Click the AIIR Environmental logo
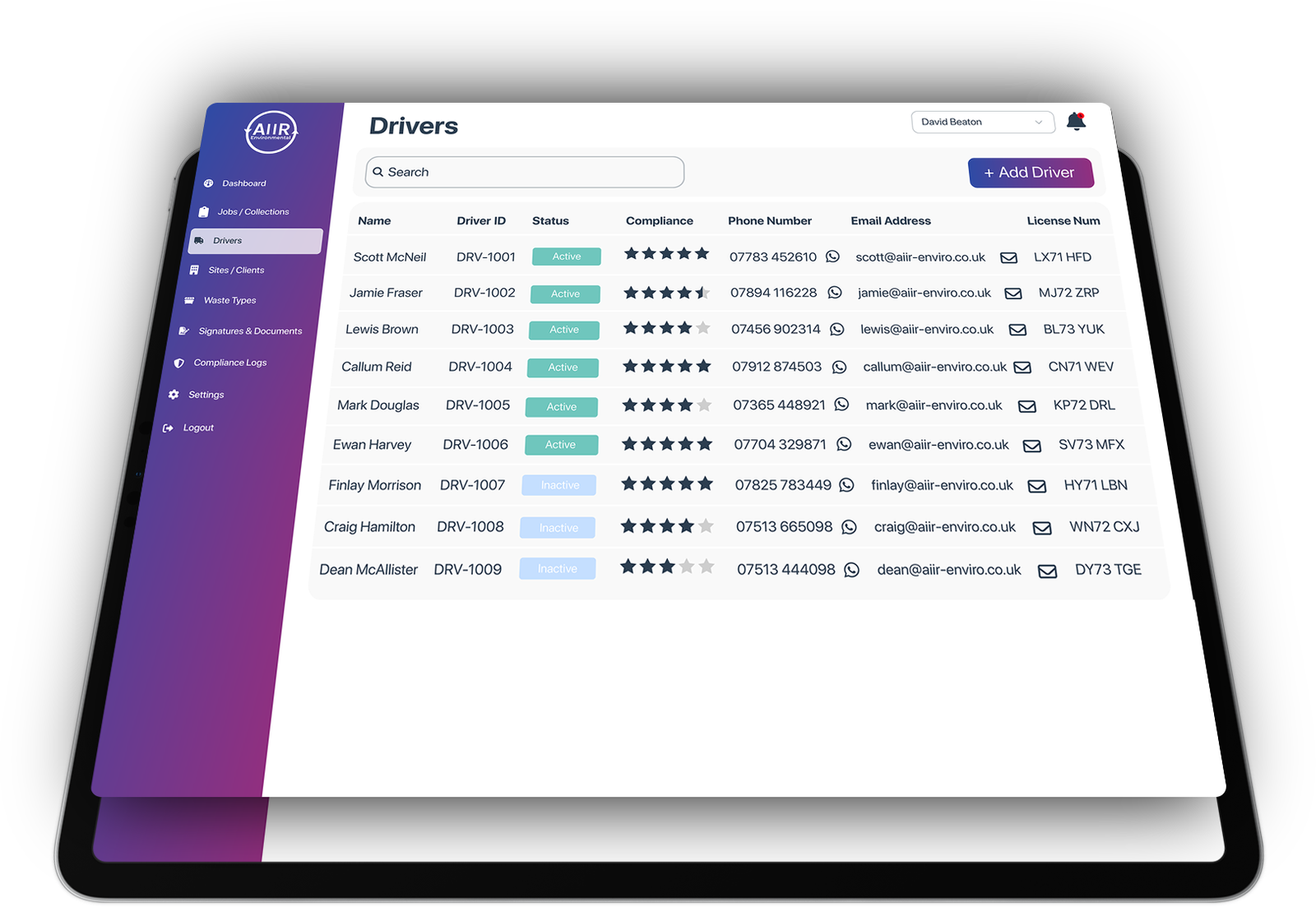Viewport: 1316px width, 907px height. (272, 132)
